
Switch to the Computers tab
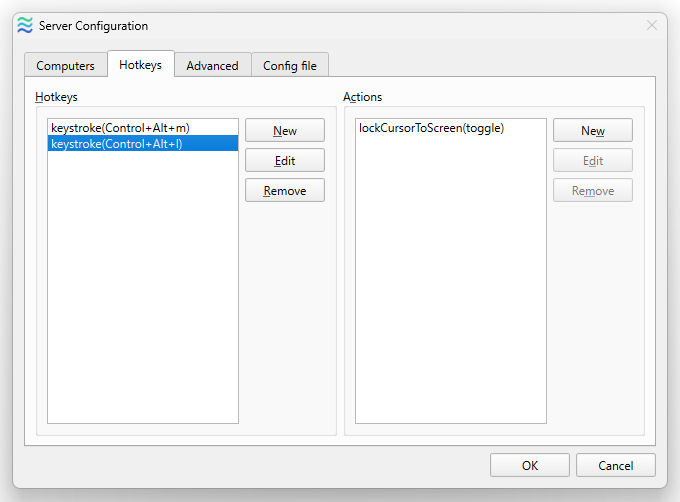pos(65,65)
